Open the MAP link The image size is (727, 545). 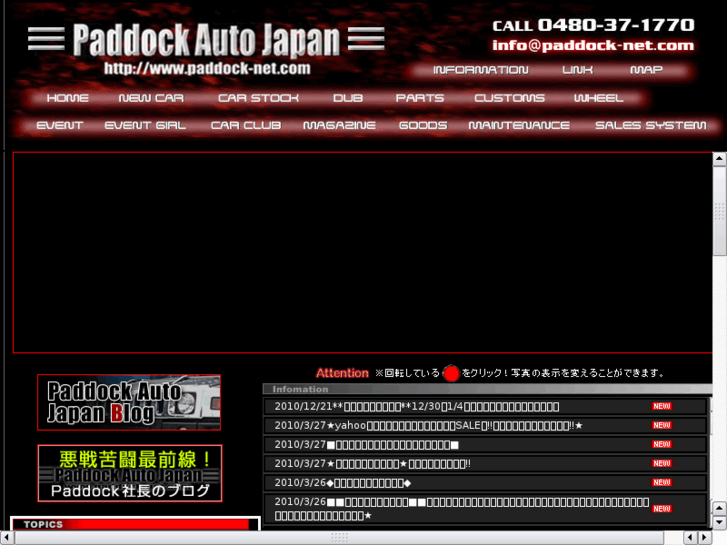[646, 70]
